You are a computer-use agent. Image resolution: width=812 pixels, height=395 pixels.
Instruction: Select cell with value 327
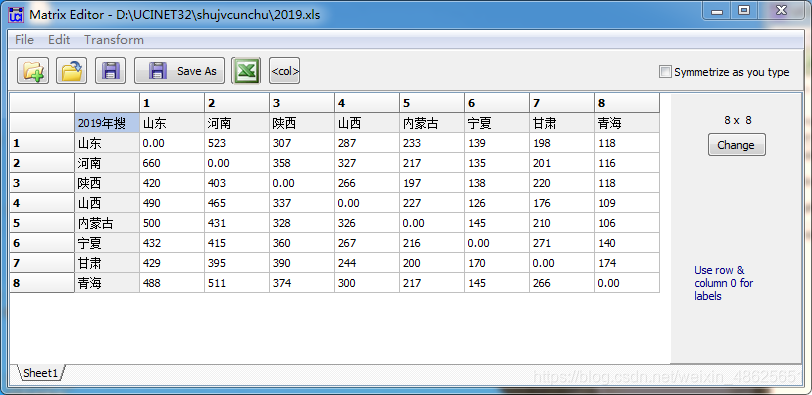367,163
